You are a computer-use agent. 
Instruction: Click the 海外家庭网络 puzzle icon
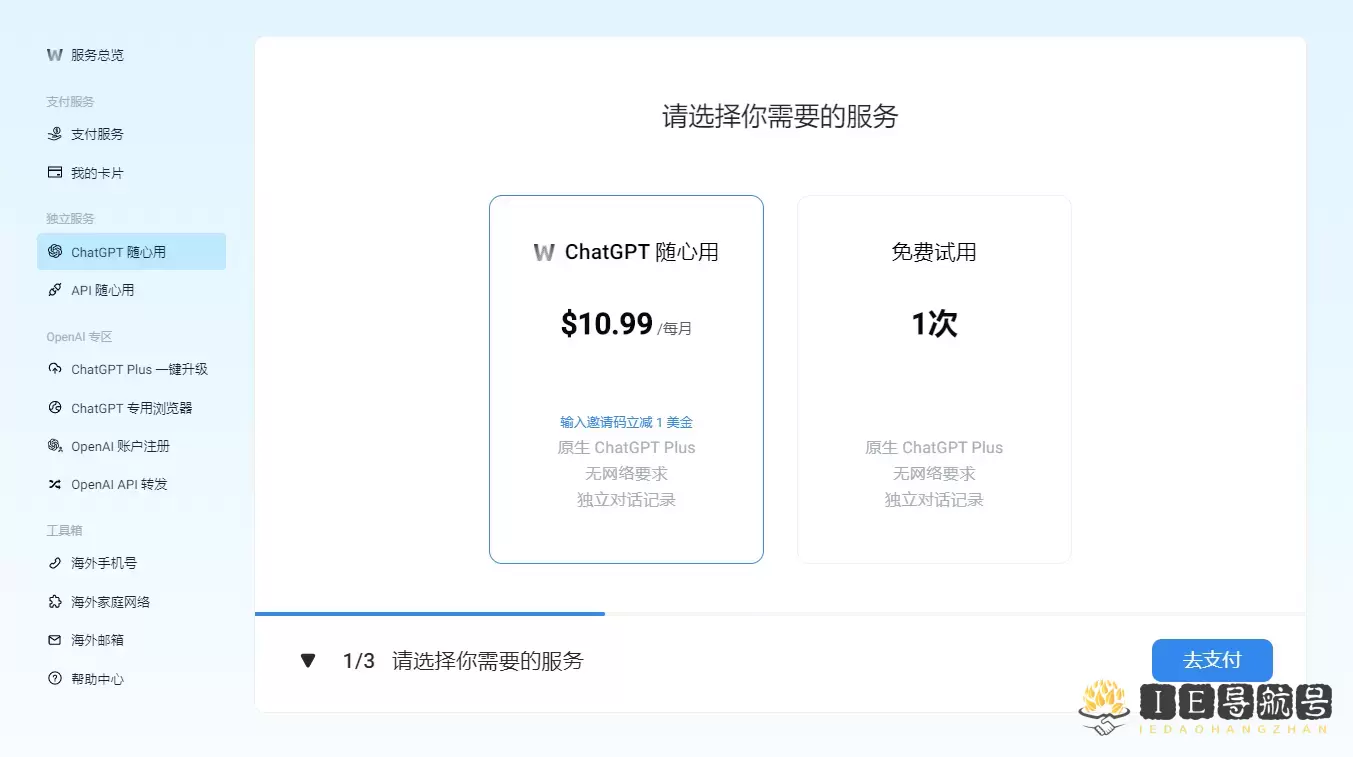pos(55,602)
